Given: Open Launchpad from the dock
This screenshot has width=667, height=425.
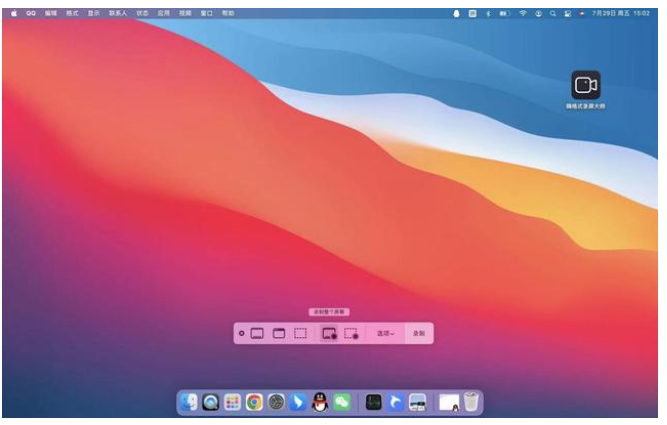Looking at the screenshot, I should point(233,402).
